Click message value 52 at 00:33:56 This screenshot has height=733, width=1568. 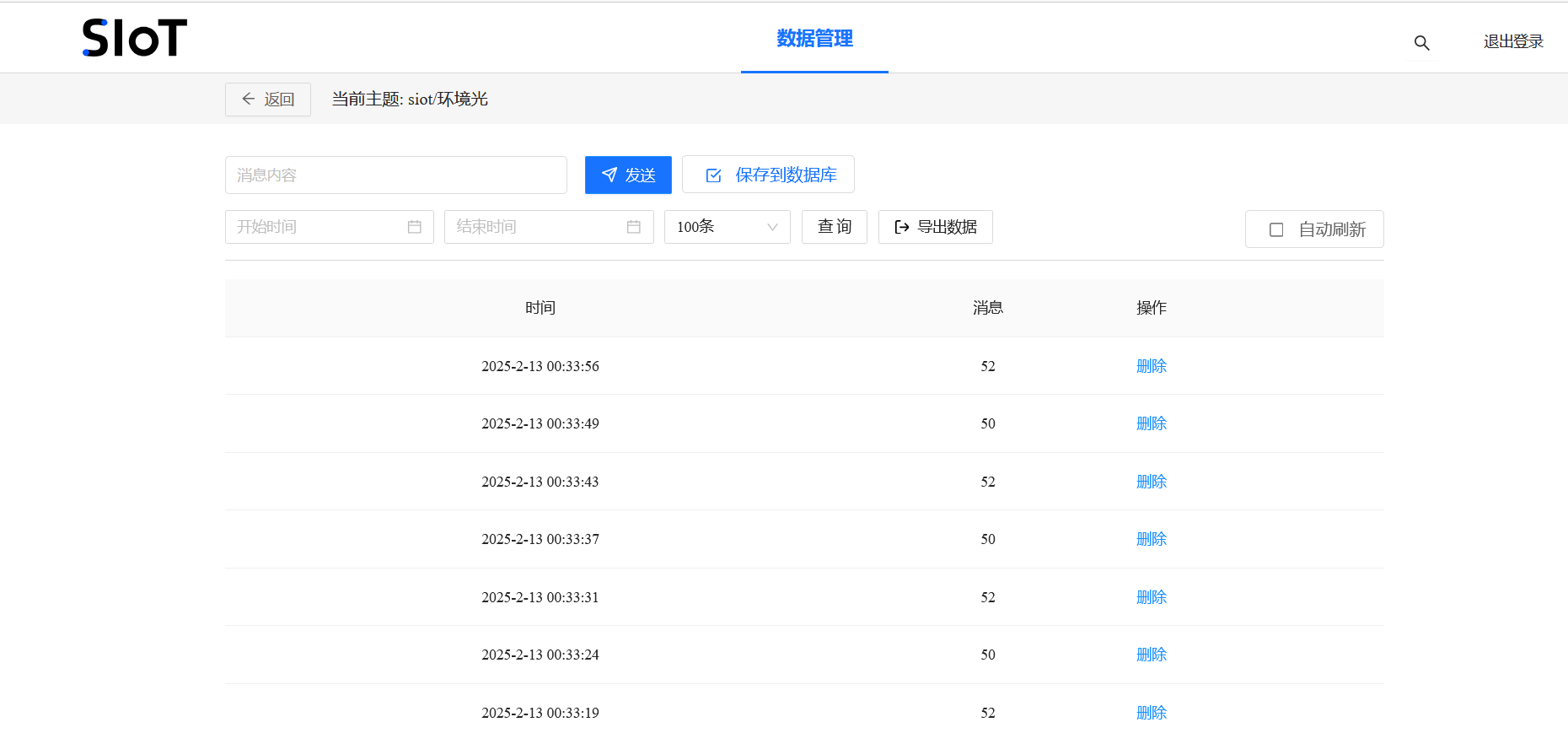click(x=988, y=366)
